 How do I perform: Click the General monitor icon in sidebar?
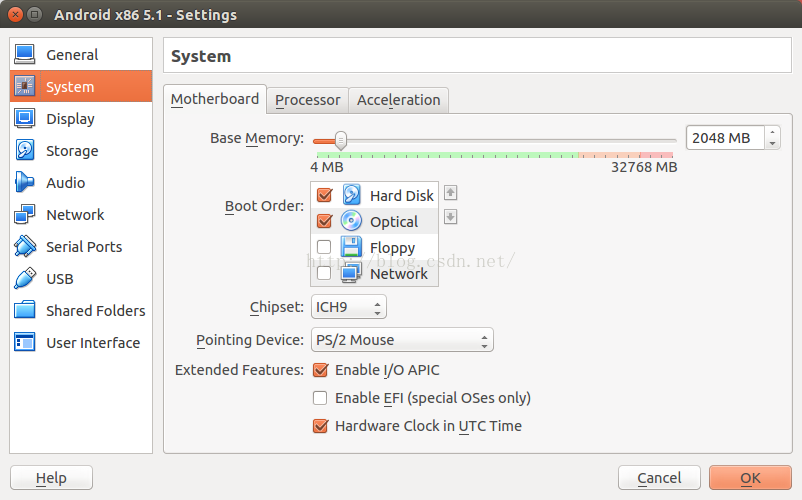25,54
